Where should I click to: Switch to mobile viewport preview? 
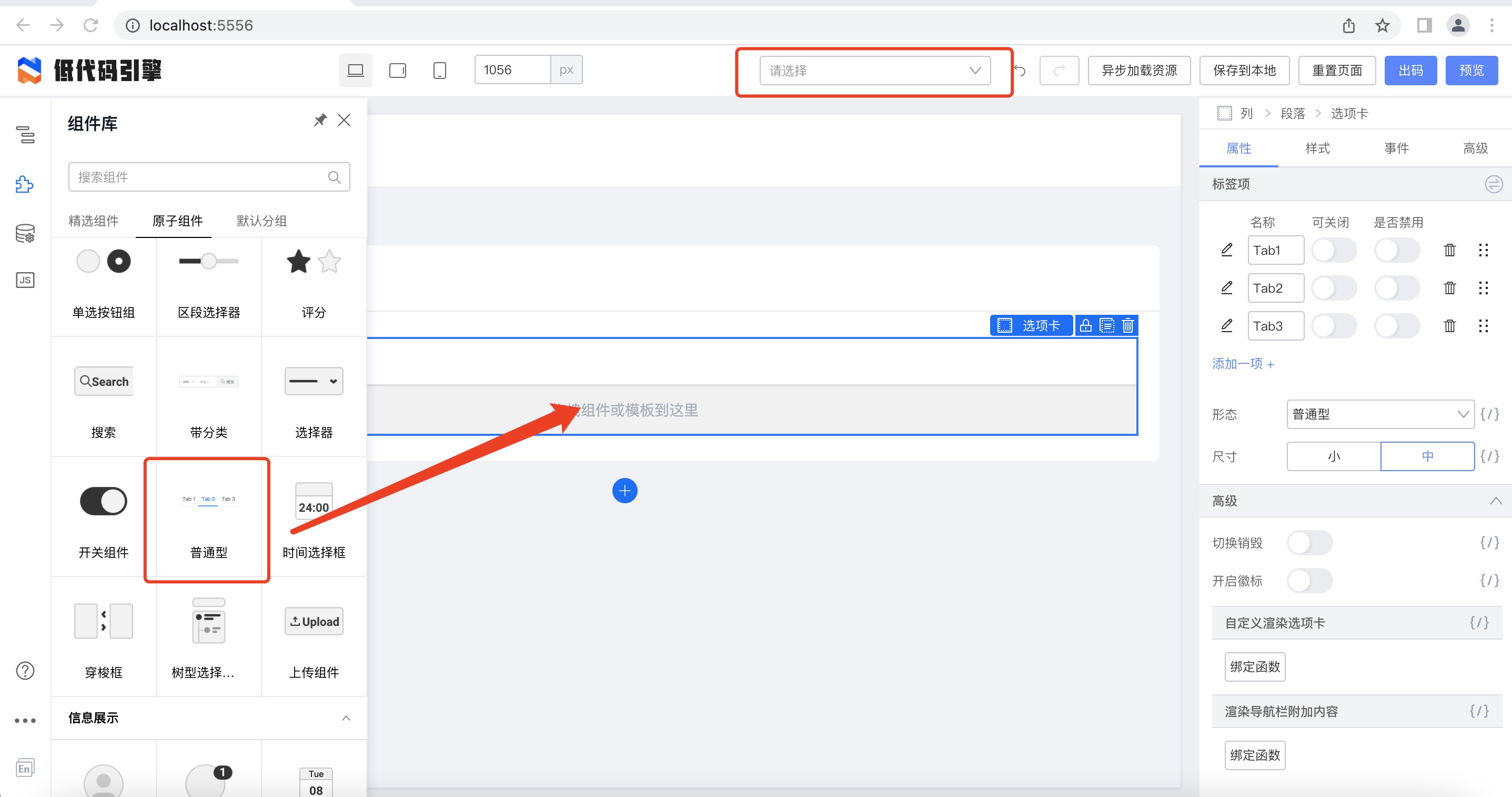[440, 70]
